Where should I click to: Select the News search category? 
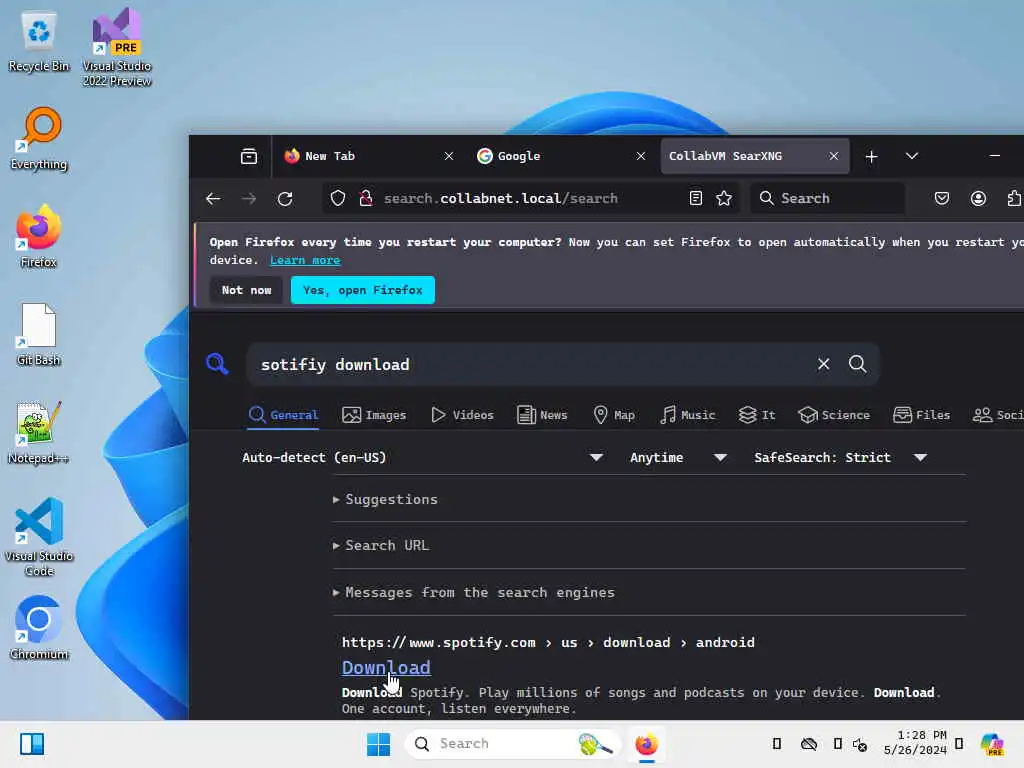542,415
